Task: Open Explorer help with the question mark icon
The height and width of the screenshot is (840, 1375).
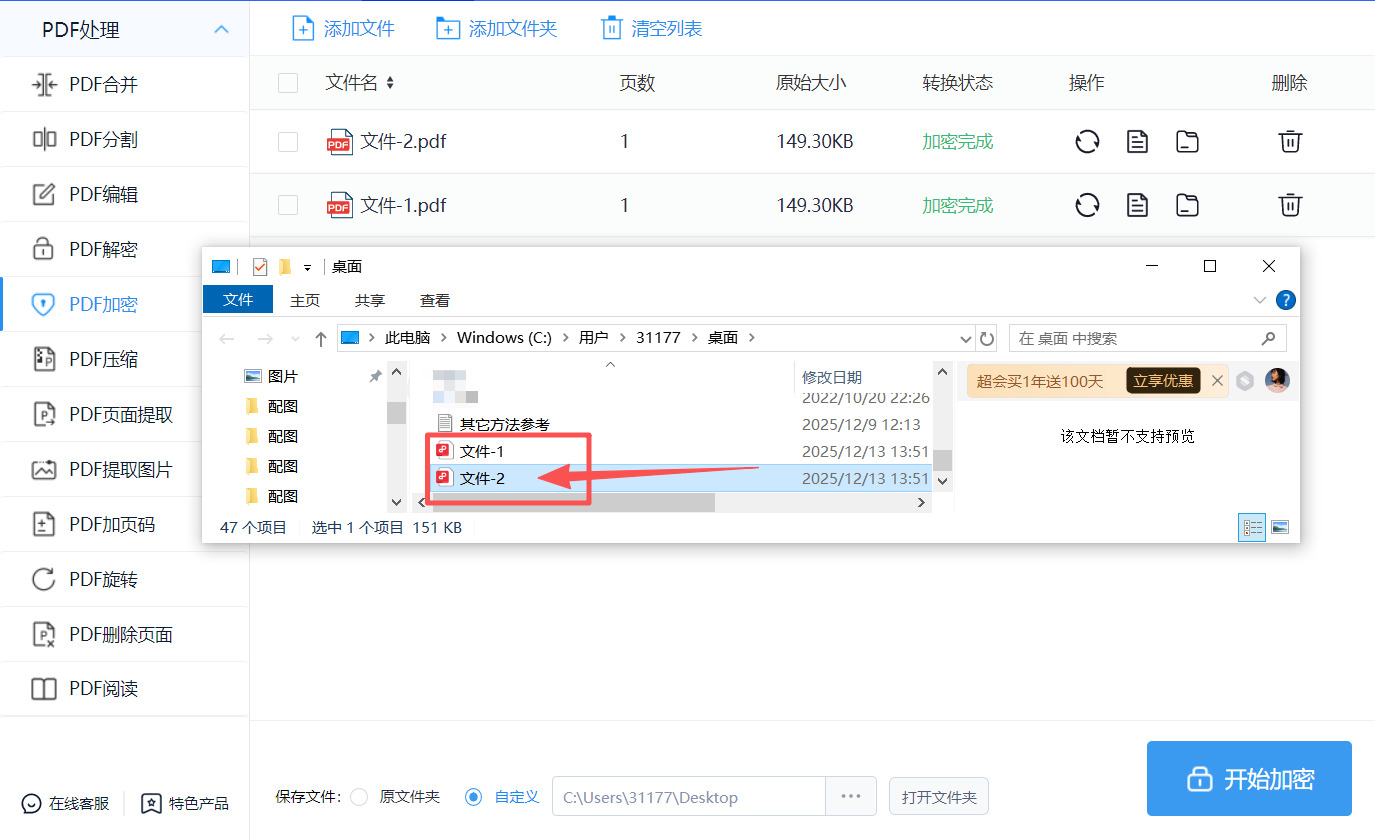Action: 1286,300
